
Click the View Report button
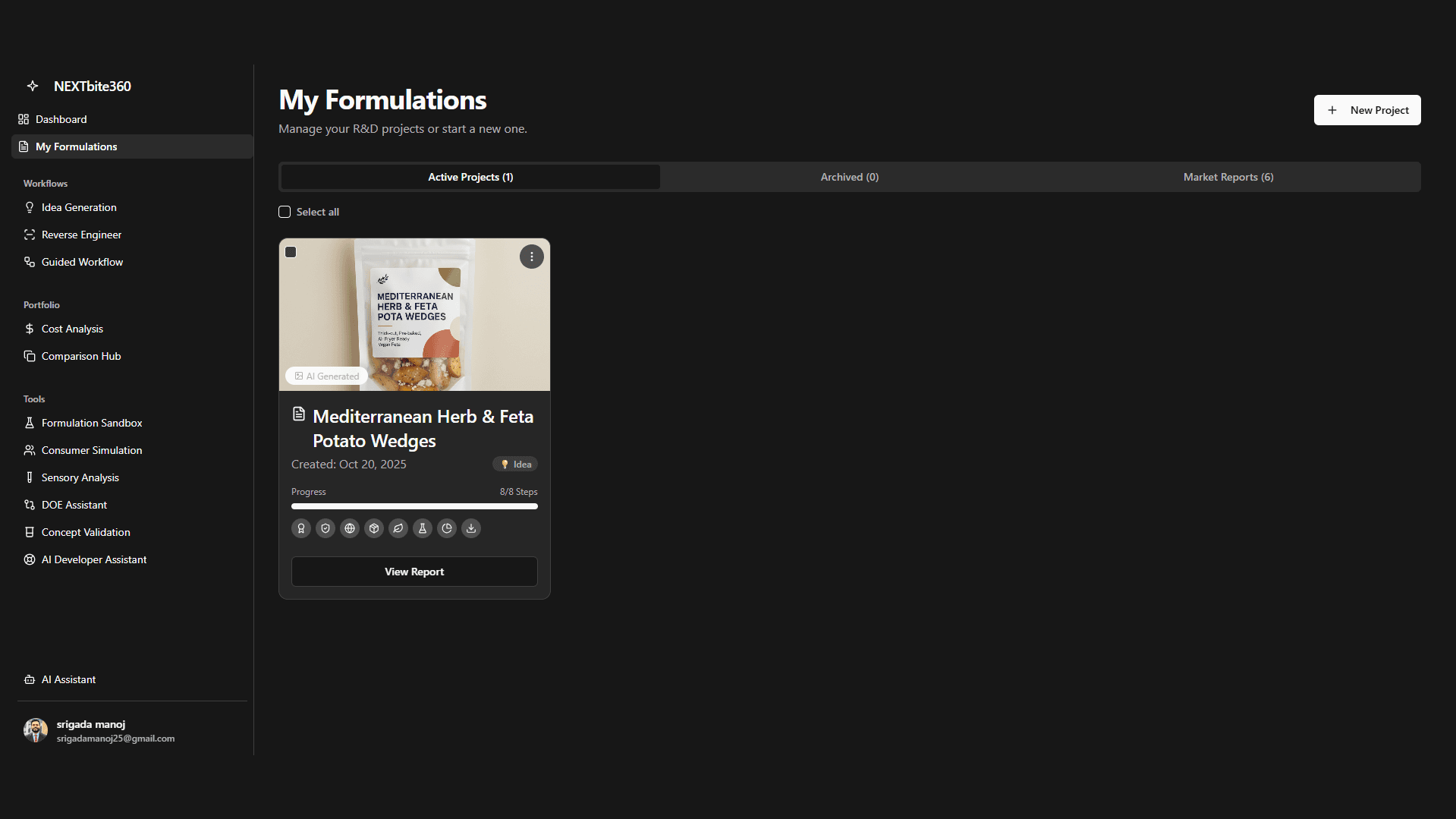[414, 572]
